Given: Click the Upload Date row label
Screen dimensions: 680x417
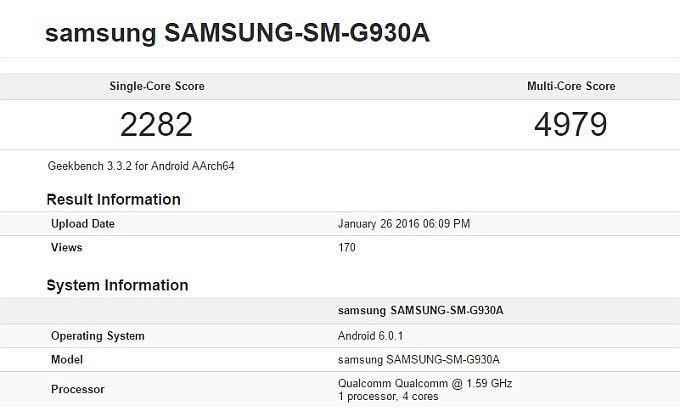Looking at the screenshot, I should click(83, 224).
